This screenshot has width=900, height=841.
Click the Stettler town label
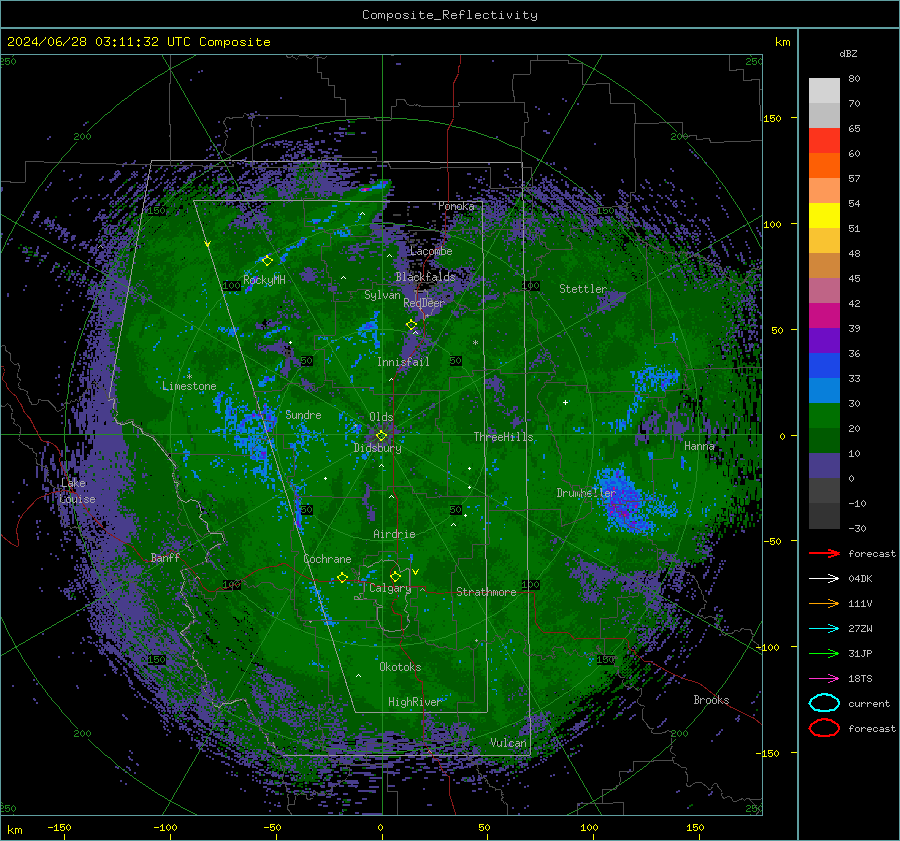coord(583,289)
